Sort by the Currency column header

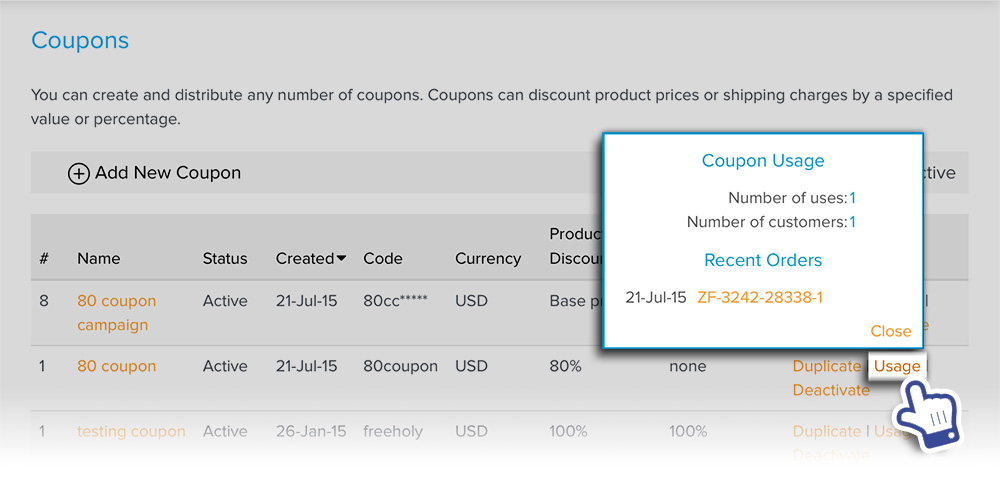(x=488, y=258)
